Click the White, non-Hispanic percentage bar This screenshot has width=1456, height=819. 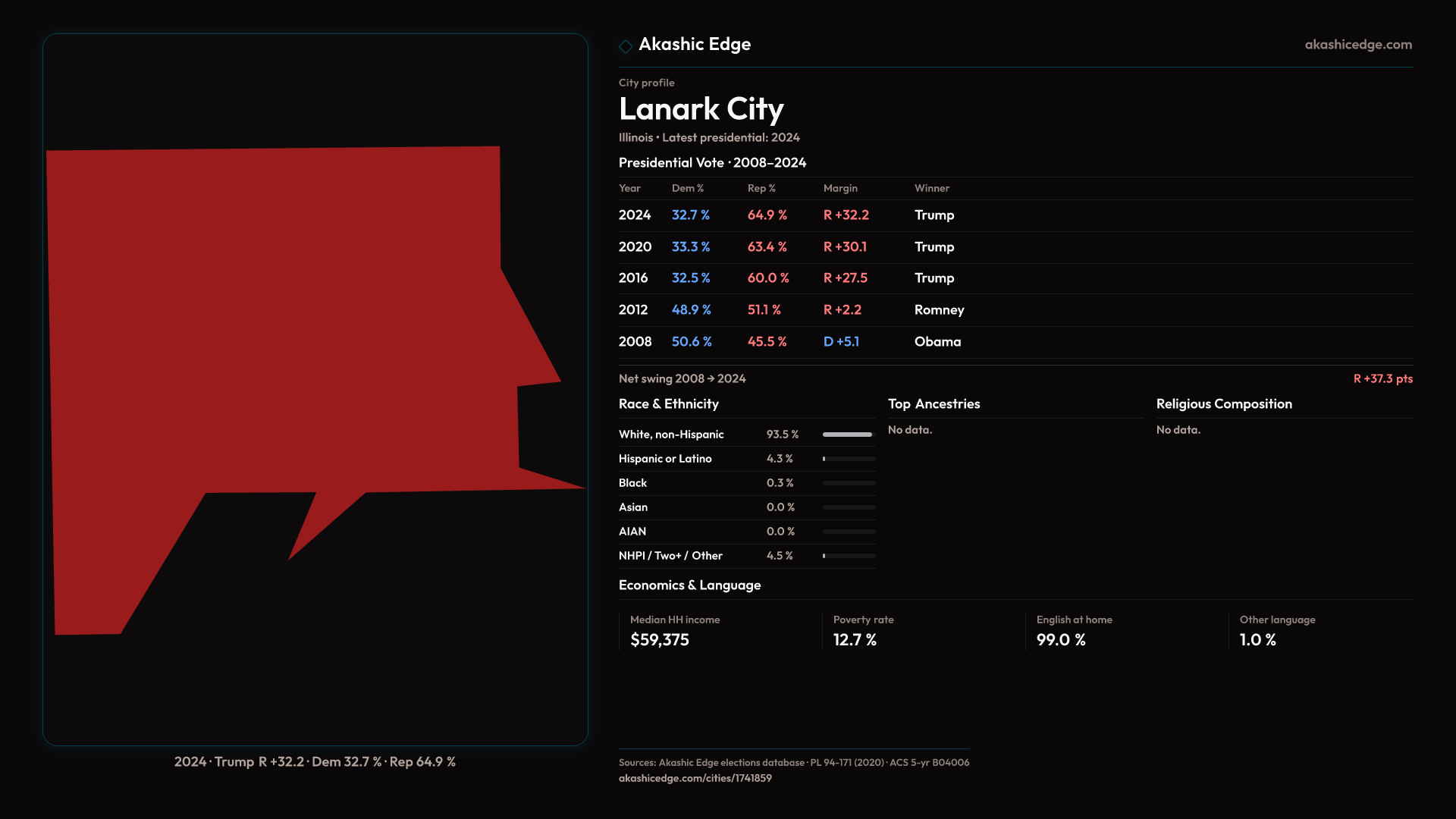848,435
